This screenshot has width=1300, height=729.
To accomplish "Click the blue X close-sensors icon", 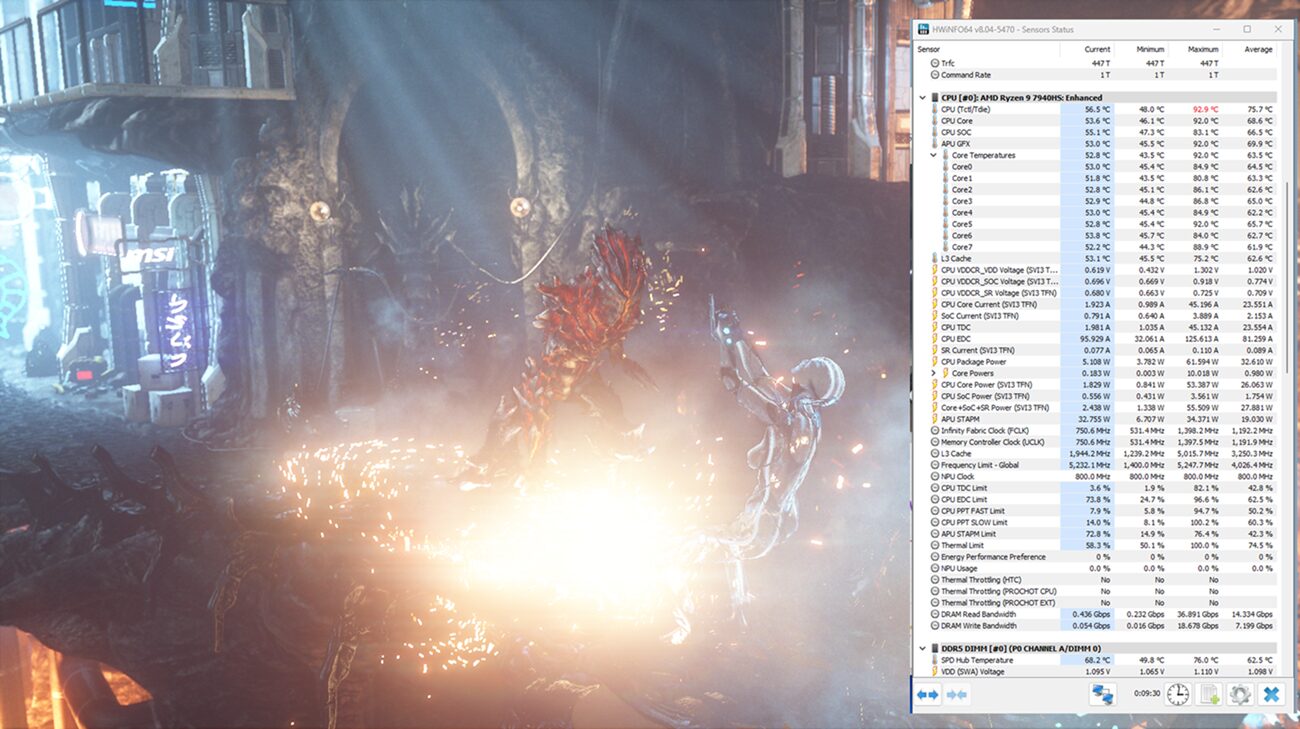I will pos(1271,694).
